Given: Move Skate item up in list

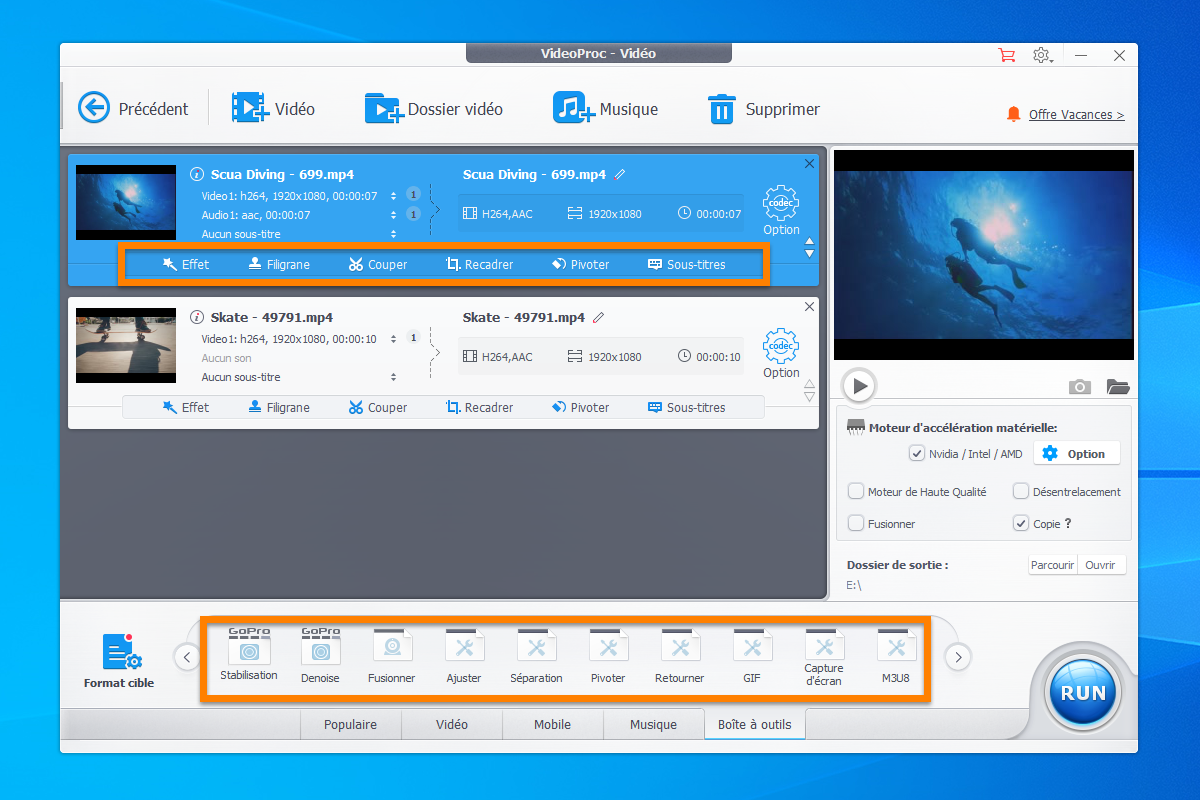Looking at the screenshot, I should pyautogui.click(x=810, y=385).
